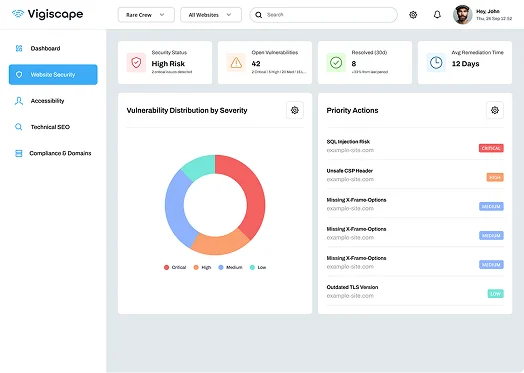Toggle High legend entry
524x373 pixels.
pos(202,267)
